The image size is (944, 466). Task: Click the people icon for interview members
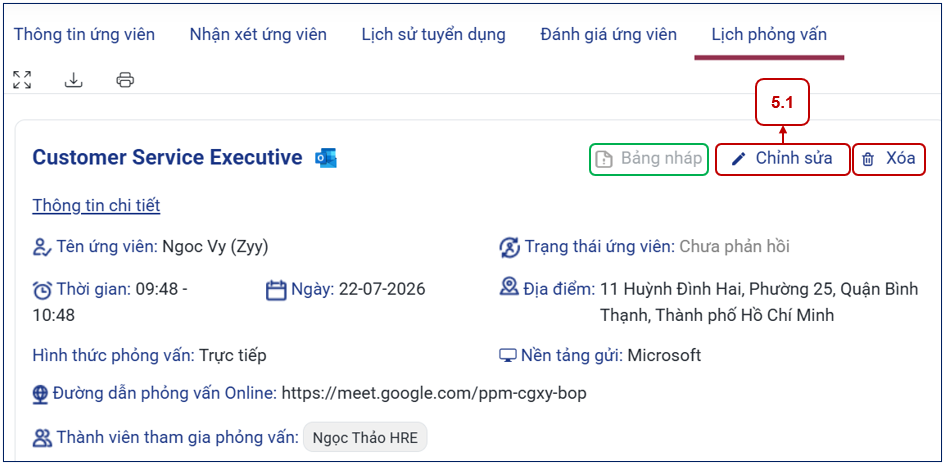coord(43,438)
